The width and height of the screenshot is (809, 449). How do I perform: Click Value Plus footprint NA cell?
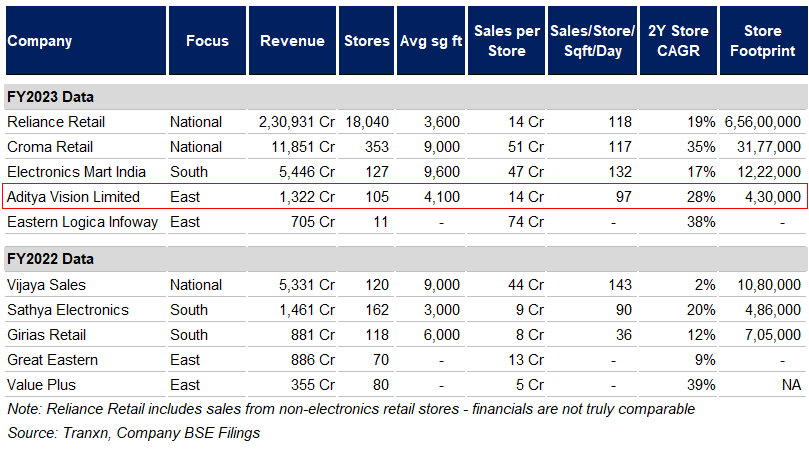[x=791, y=385]
